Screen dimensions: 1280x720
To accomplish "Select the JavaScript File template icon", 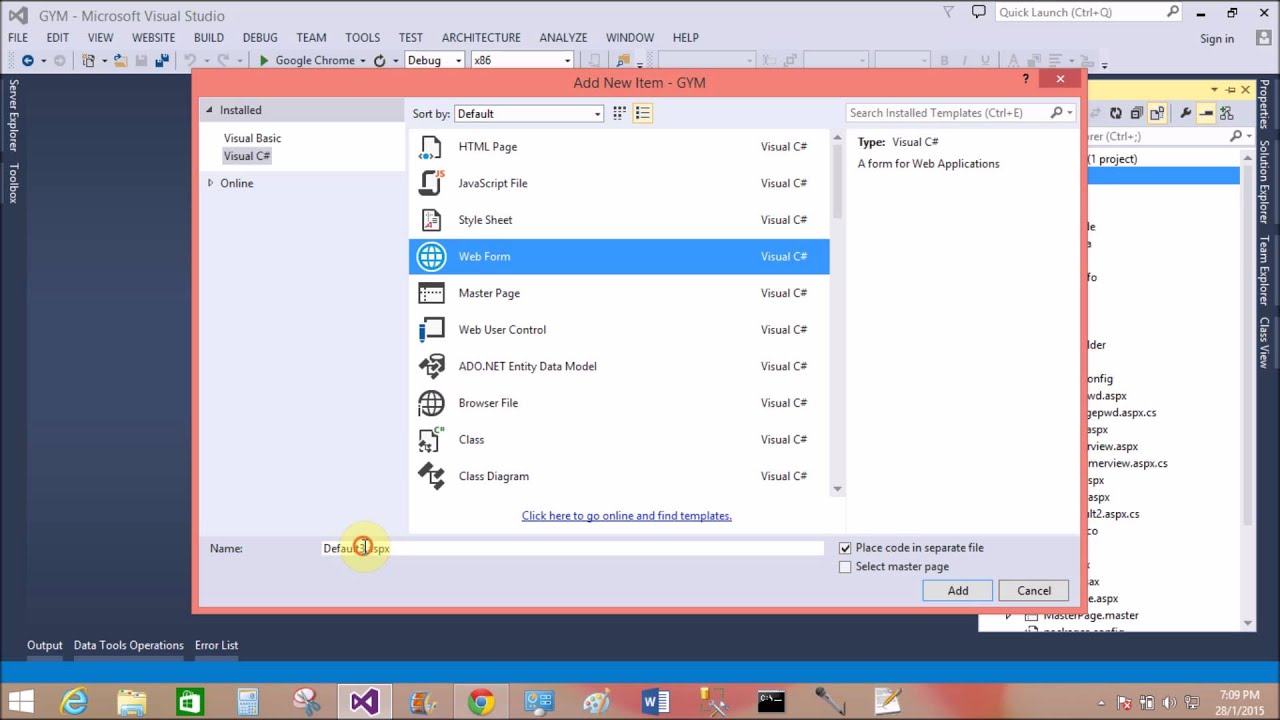I will (431, 183).
